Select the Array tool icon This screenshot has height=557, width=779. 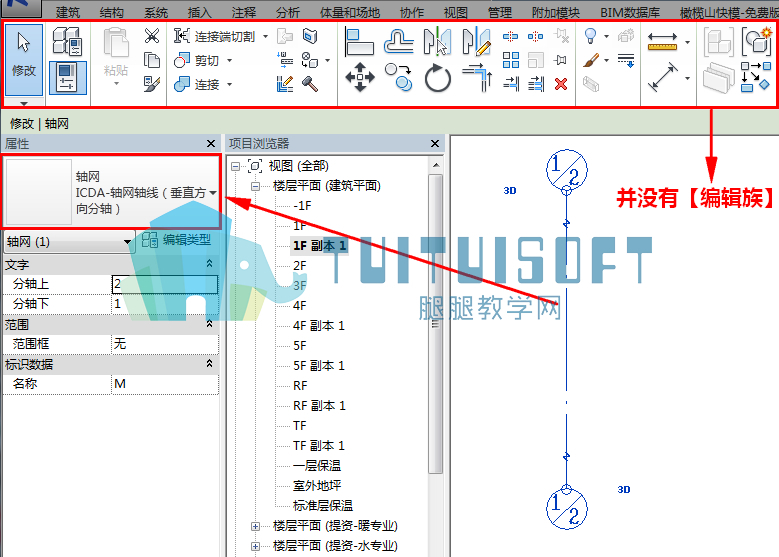511,60
